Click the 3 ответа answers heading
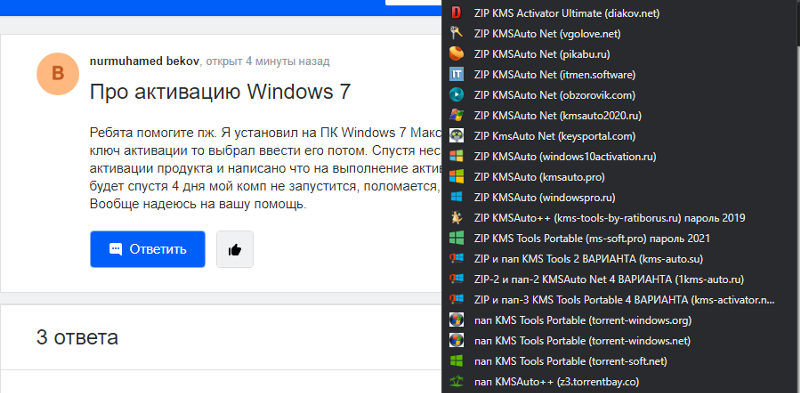 77,337
